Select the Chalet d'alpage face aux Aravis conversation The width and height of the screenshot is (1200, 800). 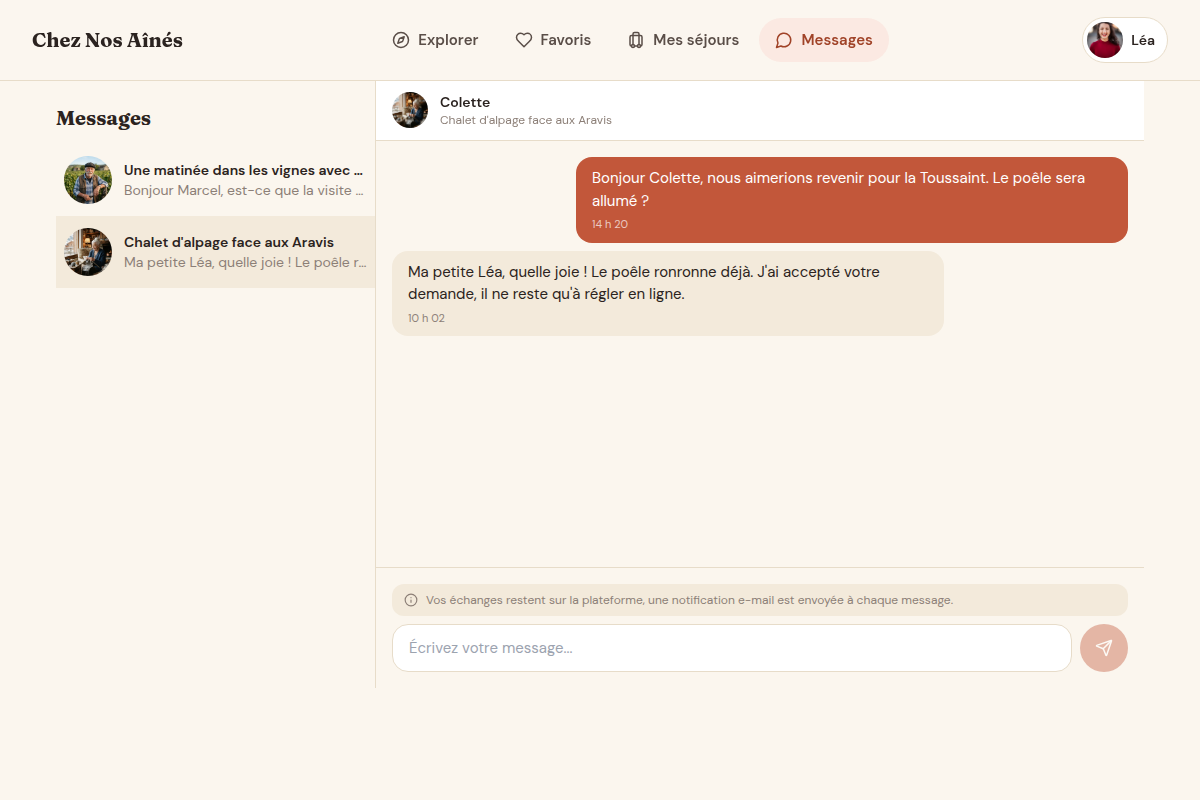216,252
